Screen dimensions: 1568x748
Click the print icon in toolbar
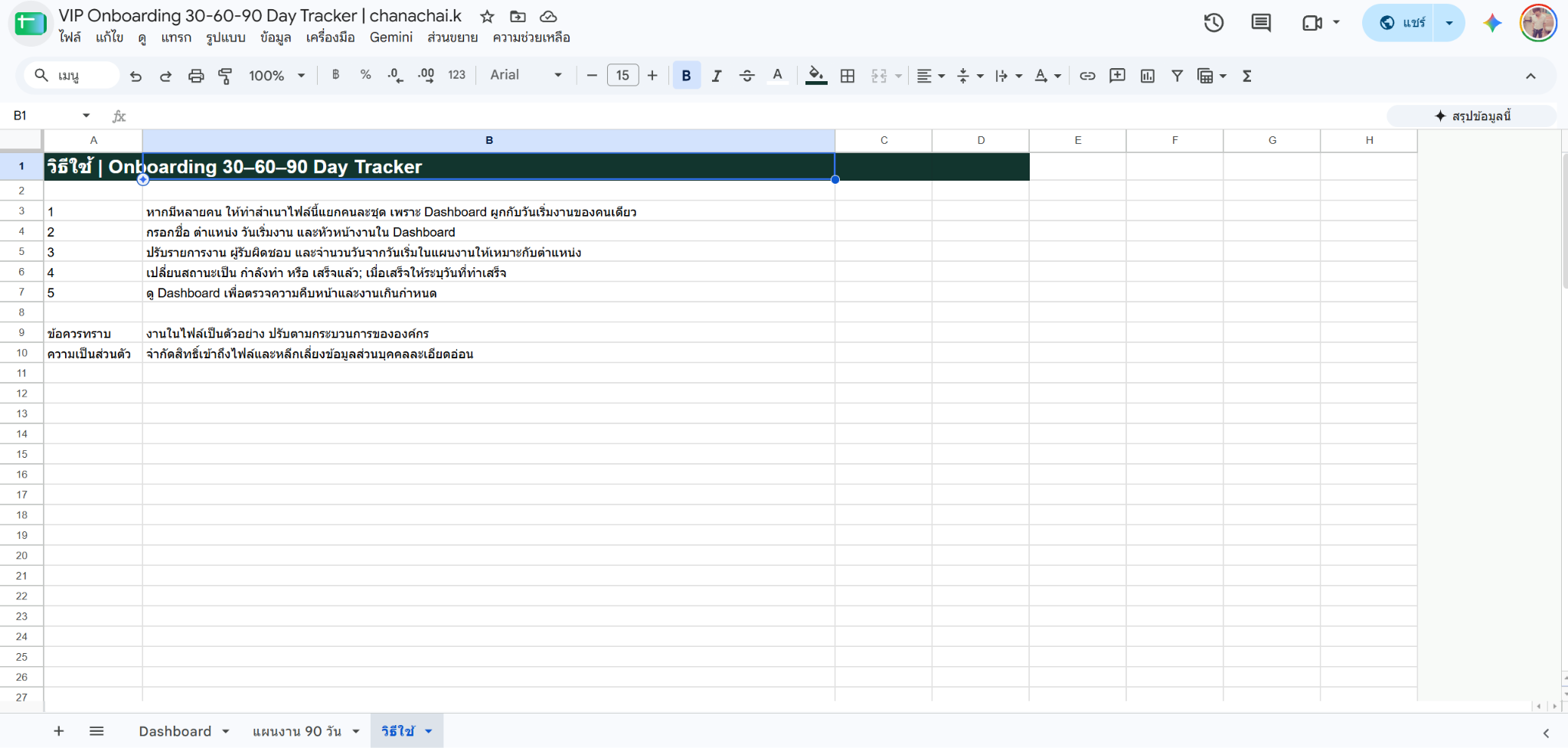(196, 76)
